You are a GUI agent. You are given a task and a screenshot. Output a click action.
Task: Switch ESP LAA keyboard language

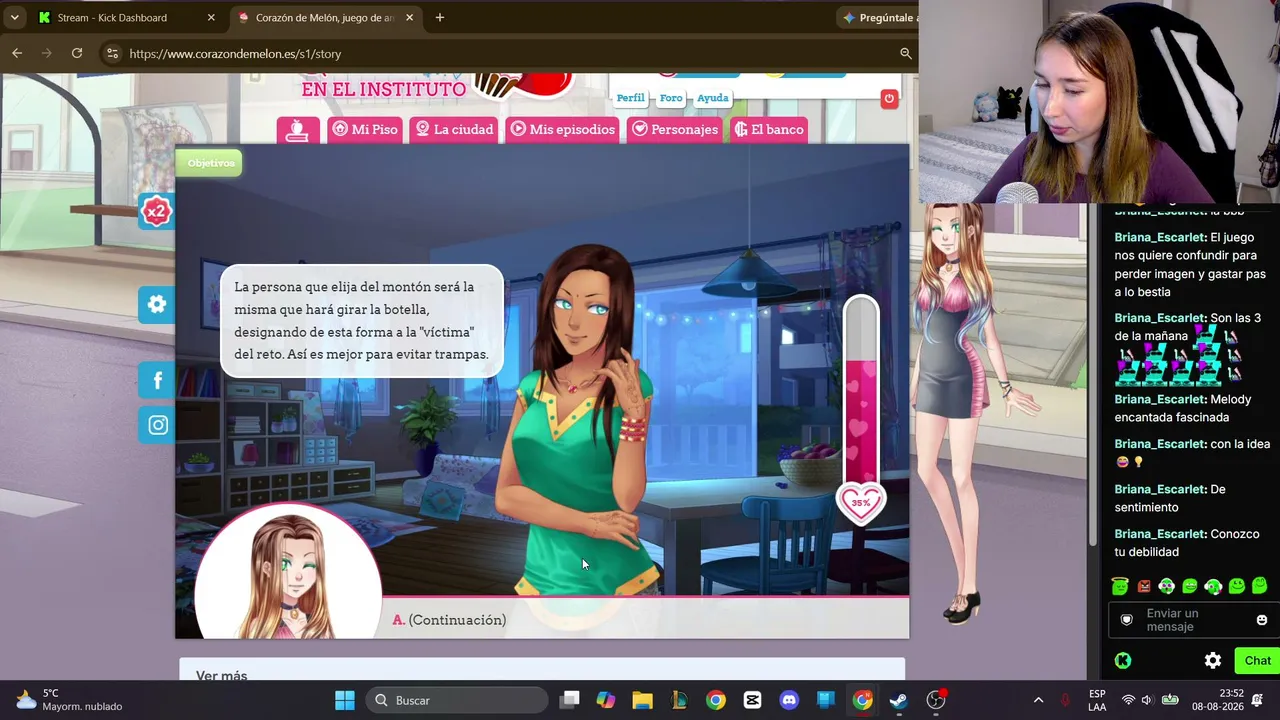[x=1097, y=700]
